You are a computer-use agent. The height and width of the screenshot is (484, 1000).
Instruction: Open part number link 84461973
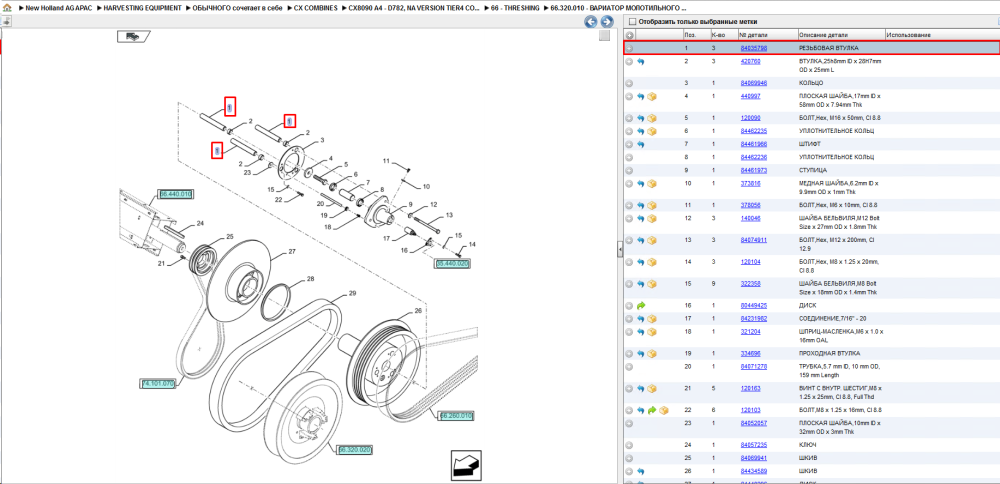(x=753, y=171)
